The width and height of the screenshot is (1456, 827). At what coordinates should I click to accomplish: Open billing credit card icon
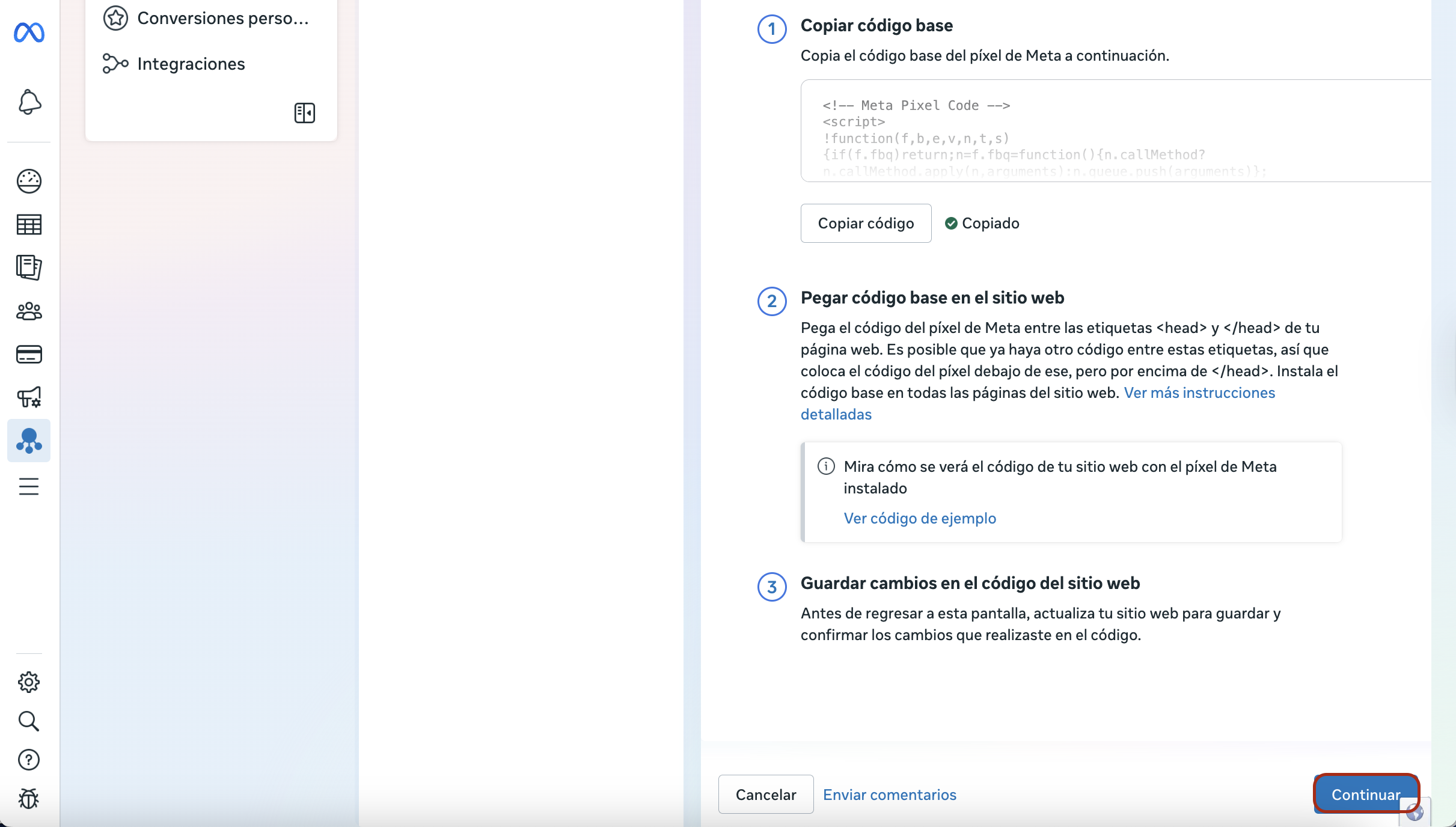pos(29,354)
